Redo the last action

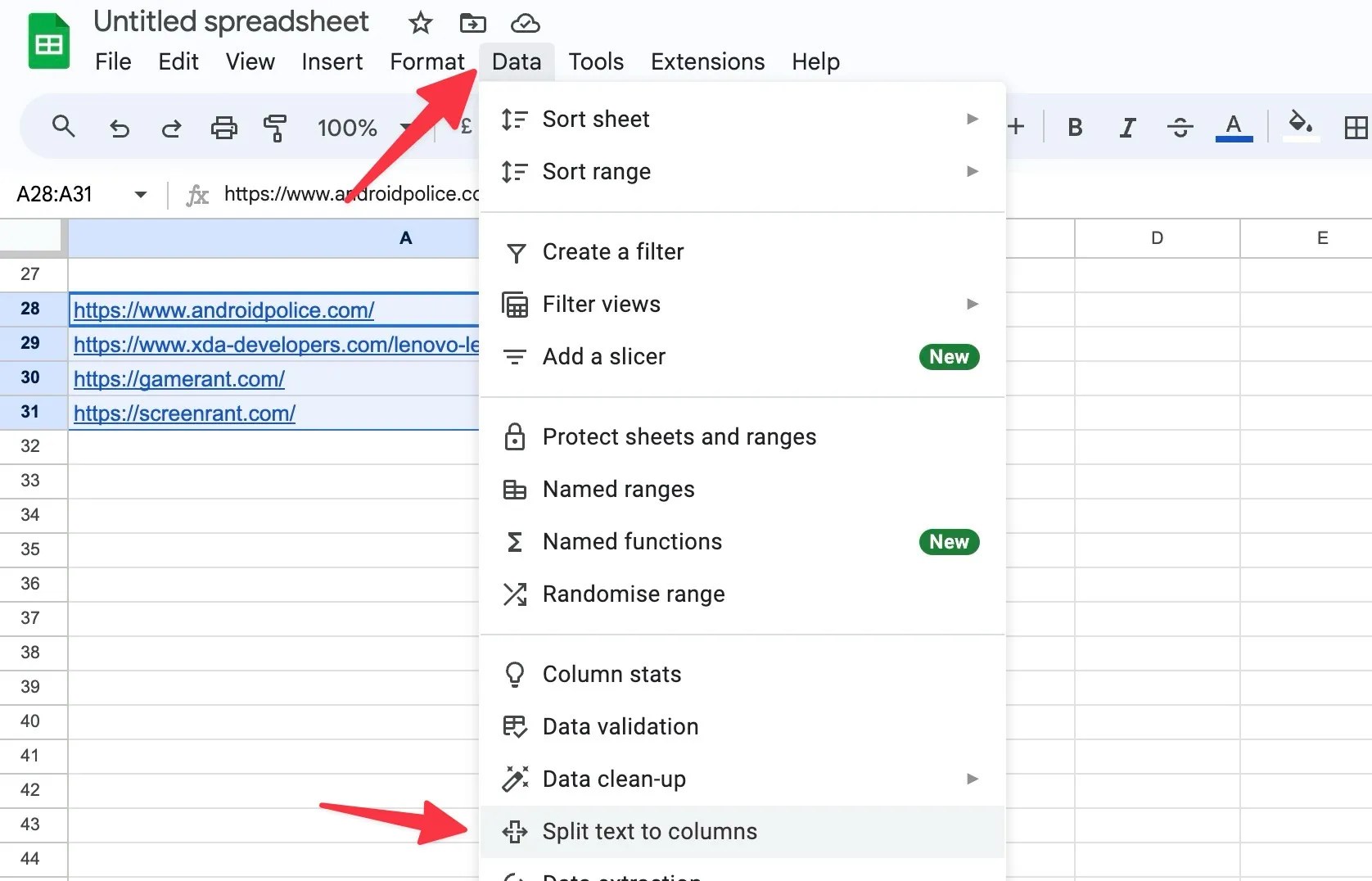point(171,127)
